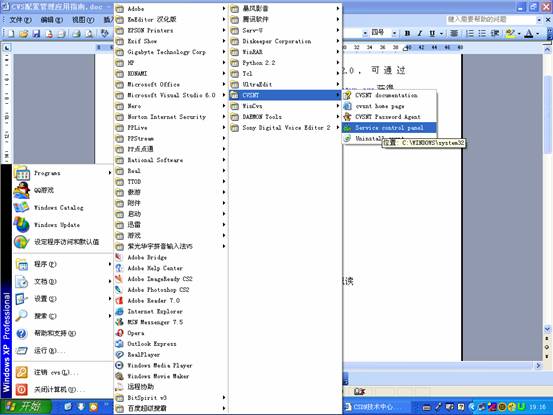
Task: Click Word help search input box
Action: pyautogui.click(x=490, y=19)
